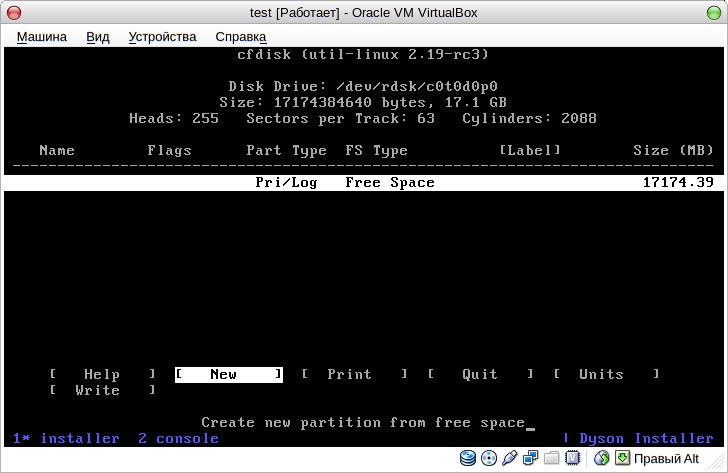Click the 'Flags' column header

[169, 150]
